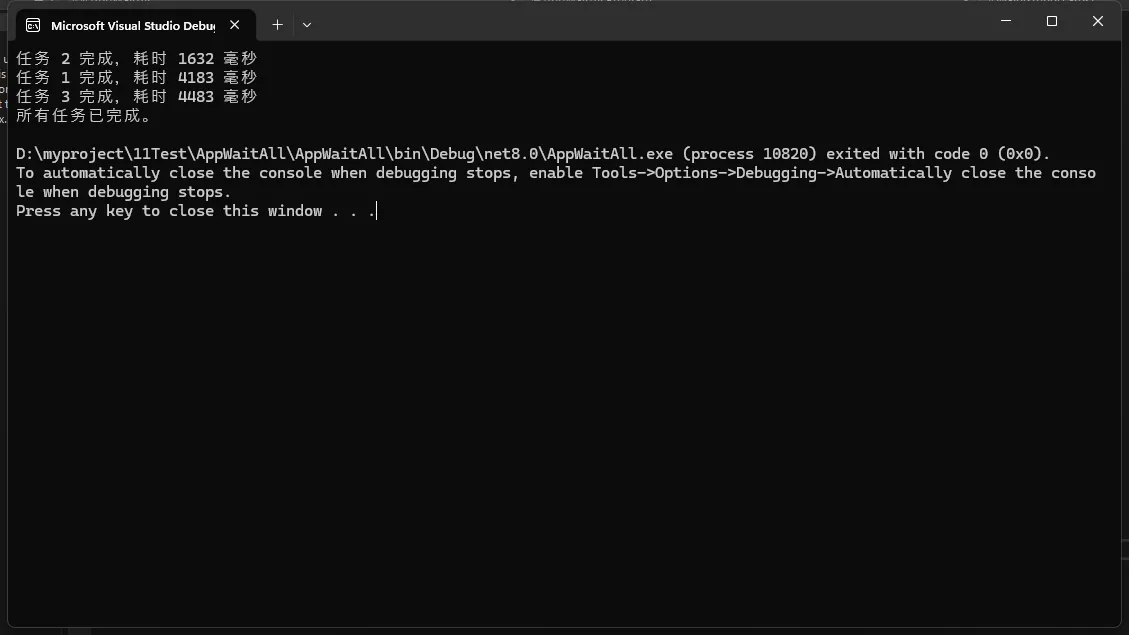Viewport: 1129px width, 635px height.
Task: Open a new terminal tab
Action: [277, 25]
